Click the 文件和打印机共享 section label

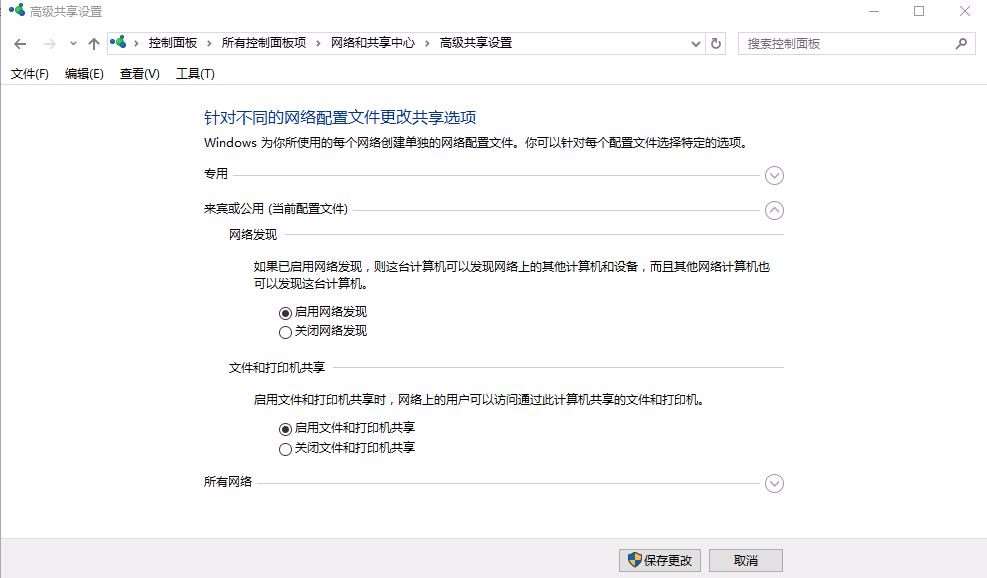coord(277,368)
